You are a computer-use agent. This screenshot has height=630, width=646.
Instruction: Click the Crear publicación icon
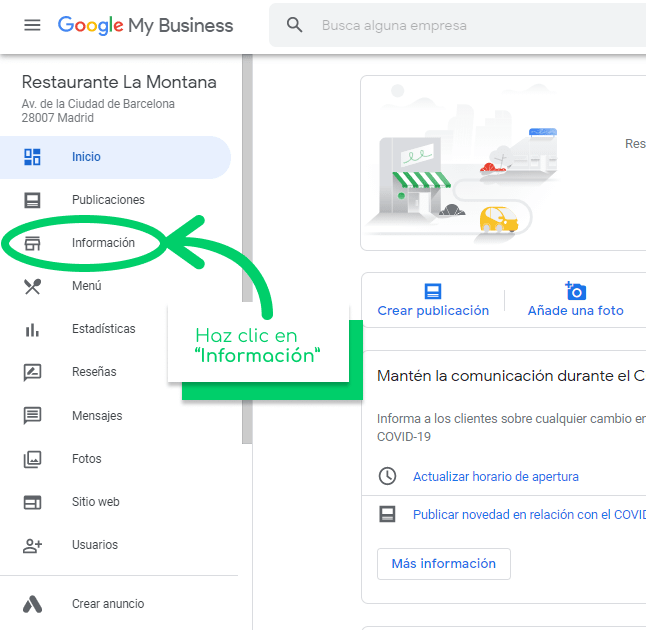click(x=433, y=291)
